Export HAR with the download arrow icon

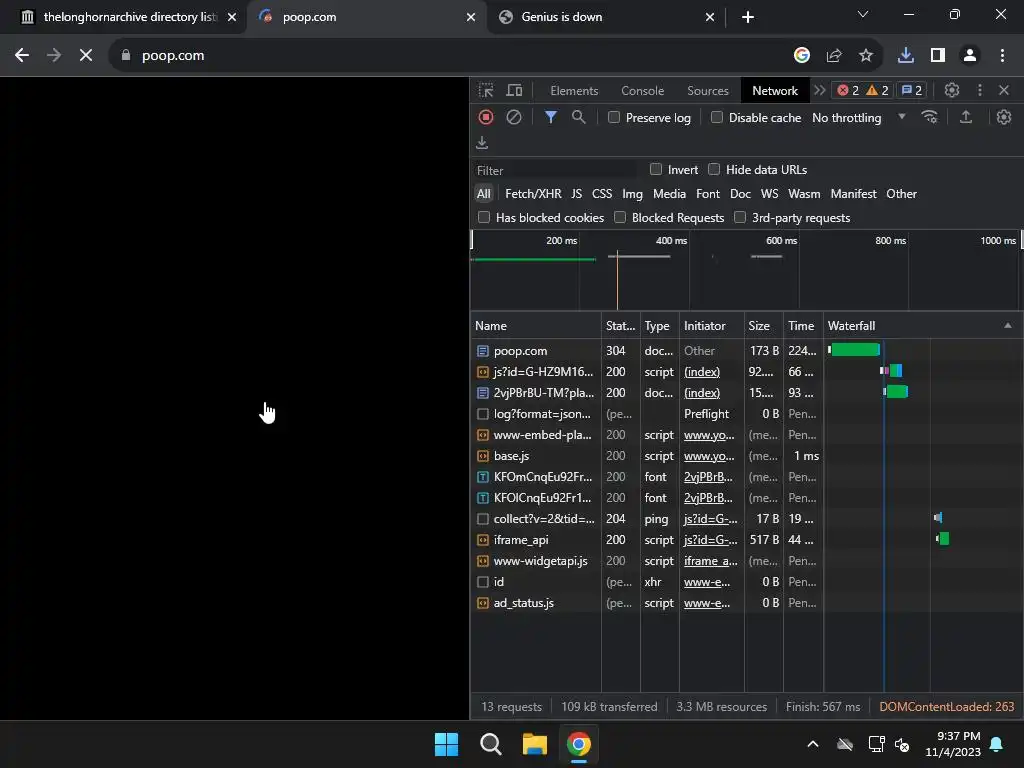coord(482,142)
